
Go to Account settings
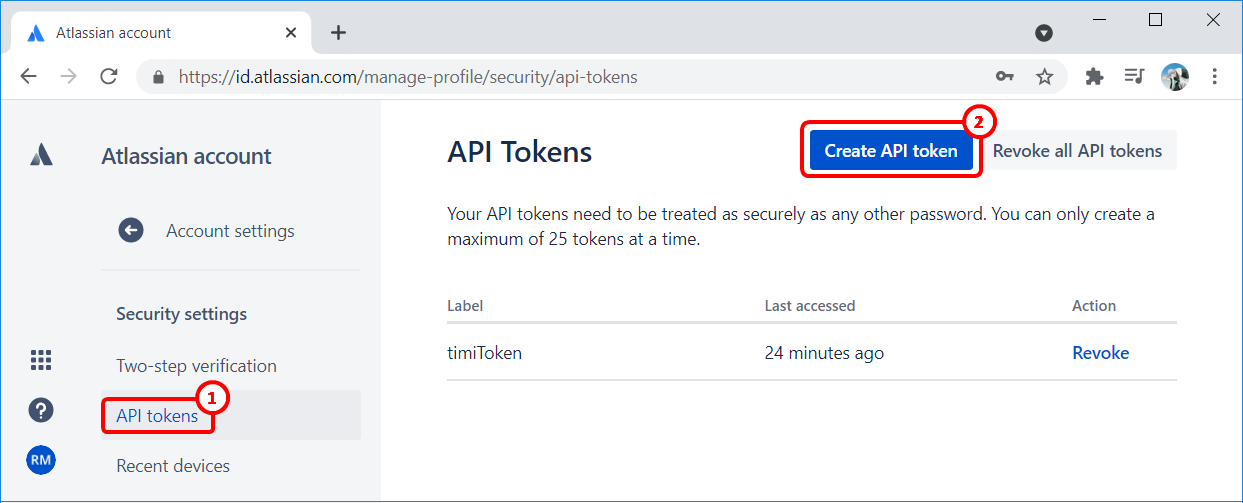[230, 231]
